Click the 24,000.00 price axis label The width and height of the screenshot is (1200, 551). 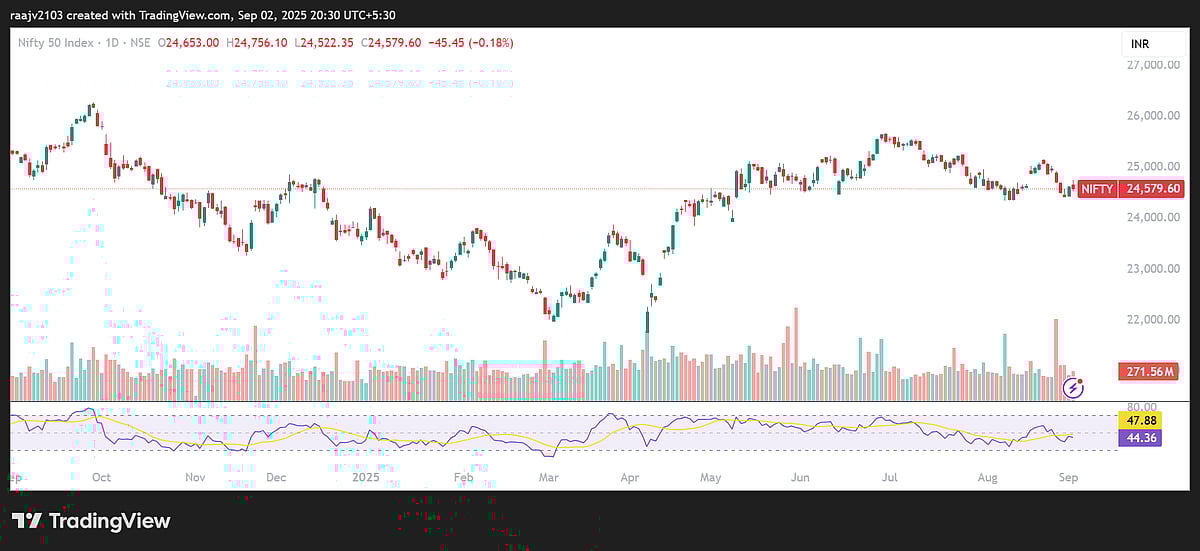tap(1154, 217)
